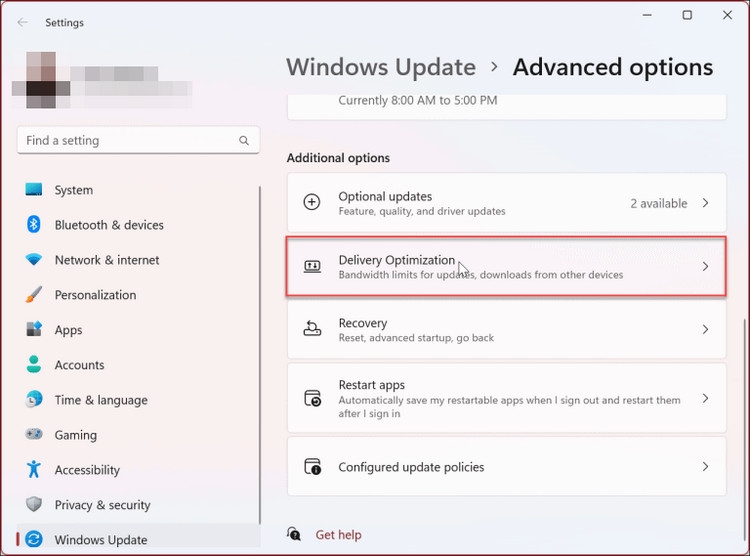The image size is (750, 556).
Task: Click the "2 available" text
Action: click(x=659, y=203)
